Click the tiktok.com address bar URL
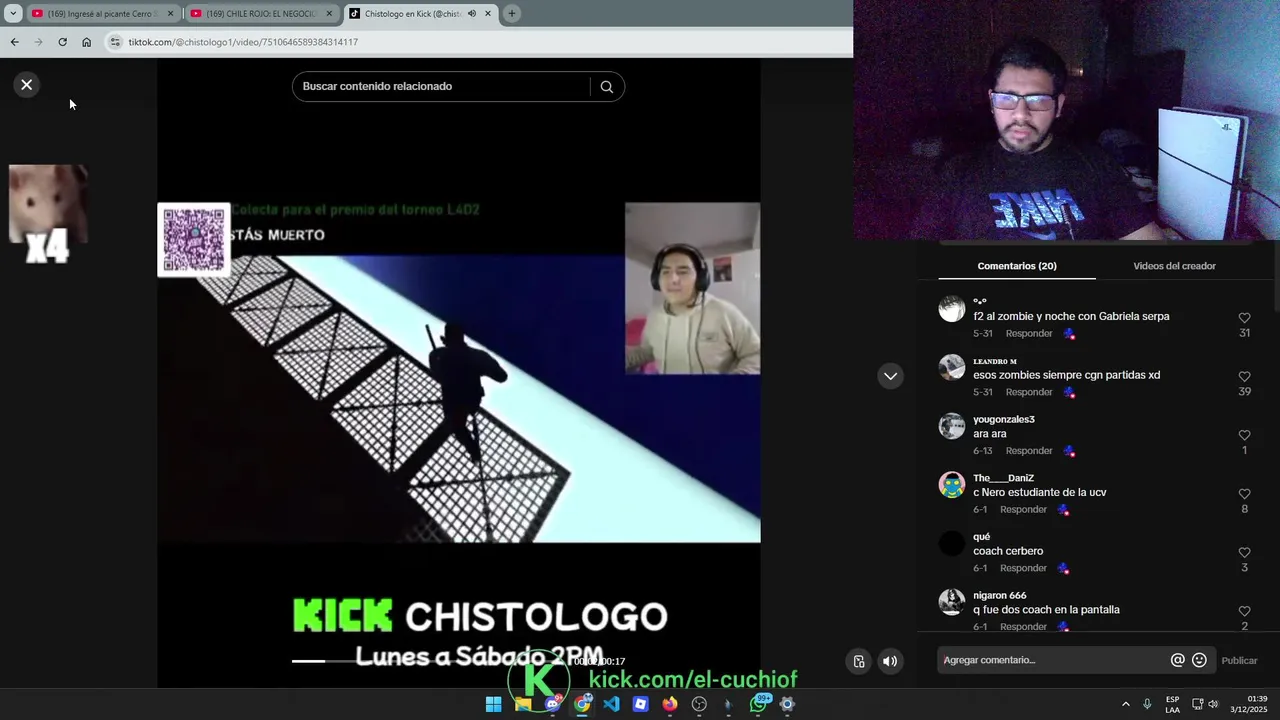The height and width of the screenshot is (720, 1280). pos(243,42)
